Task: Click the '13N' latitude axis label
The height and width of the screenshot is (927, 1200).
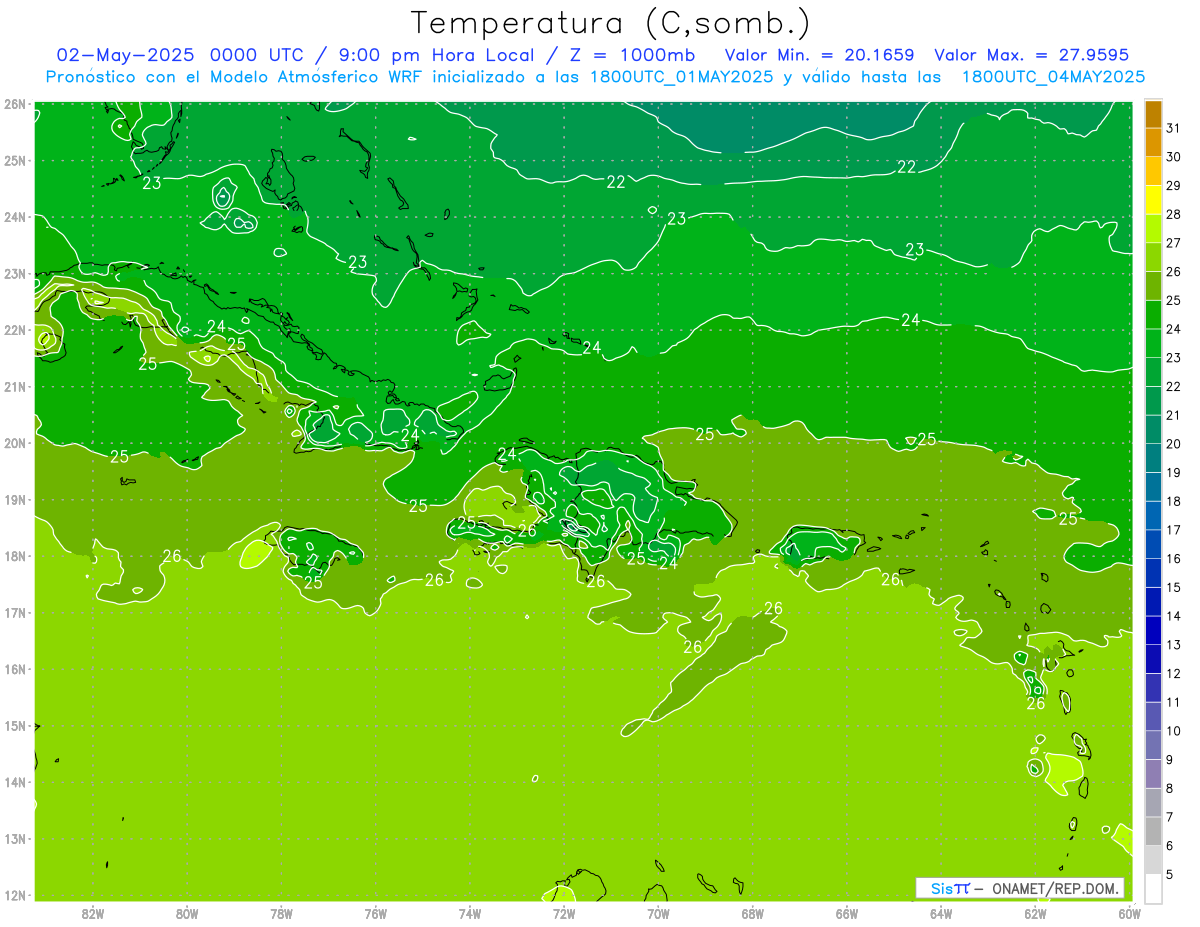Action: coord(14,839)
